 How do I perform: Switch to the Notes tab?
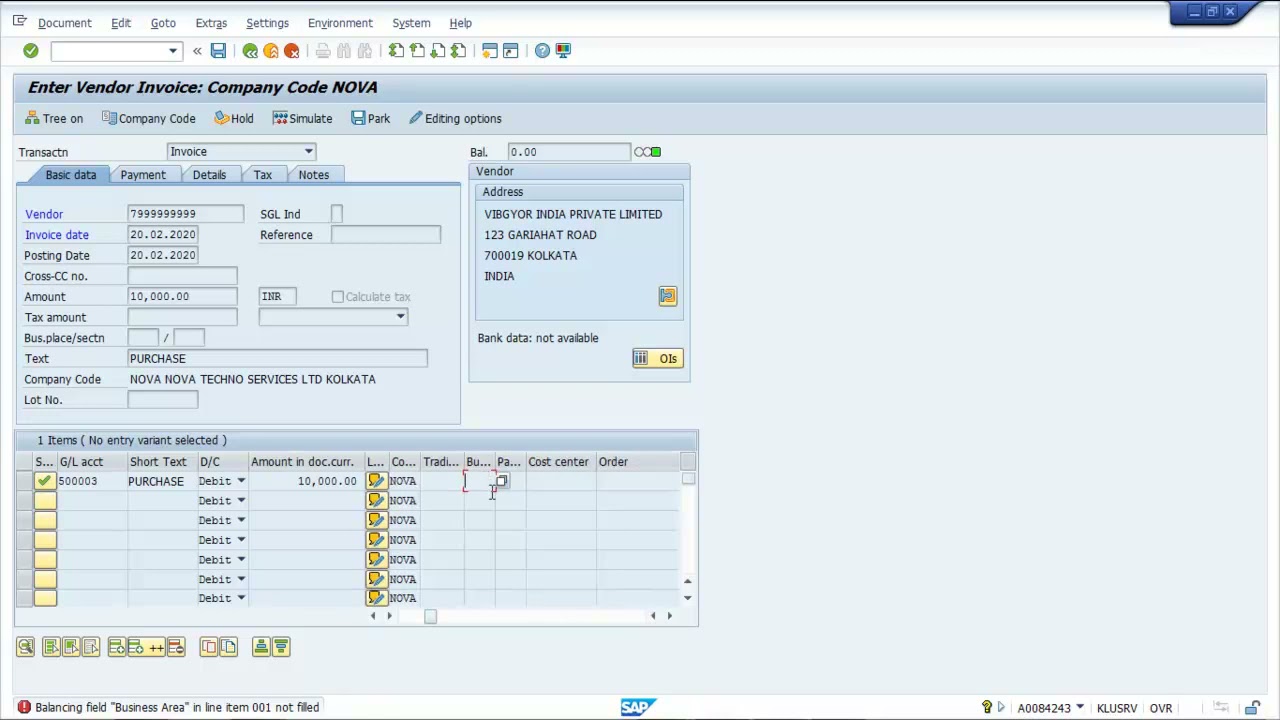tap(314, 175)
